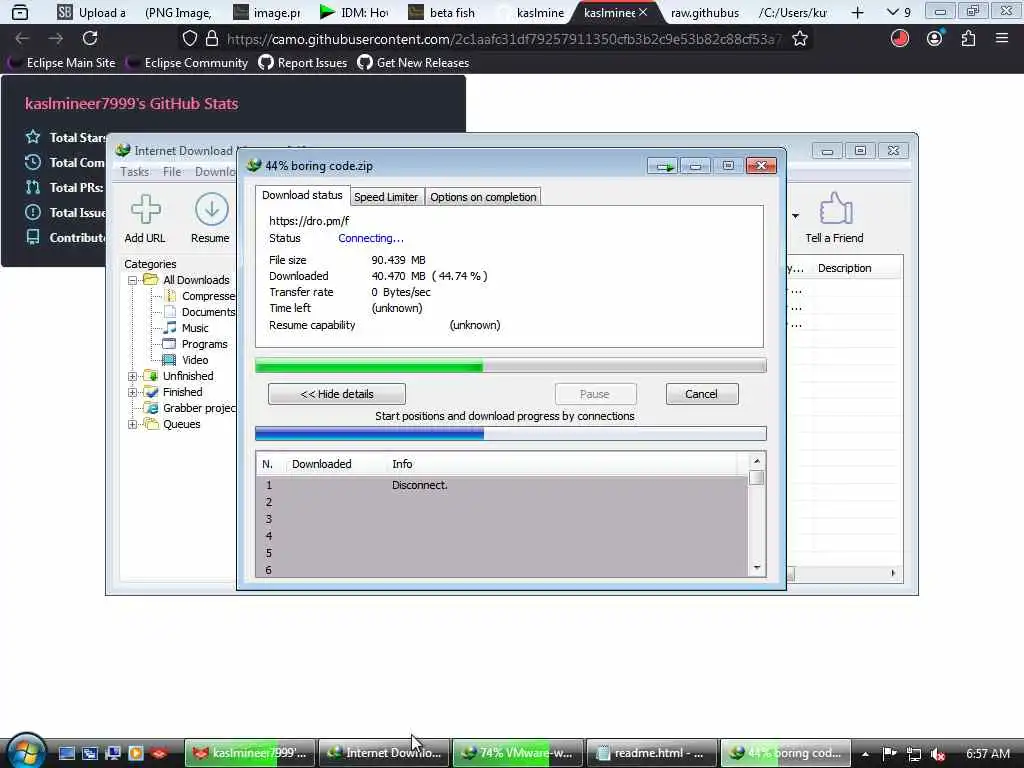Select the Music category in IDM
This screenshot has height=768, width=1024.
pyautogui.click(x=195, y=328)
